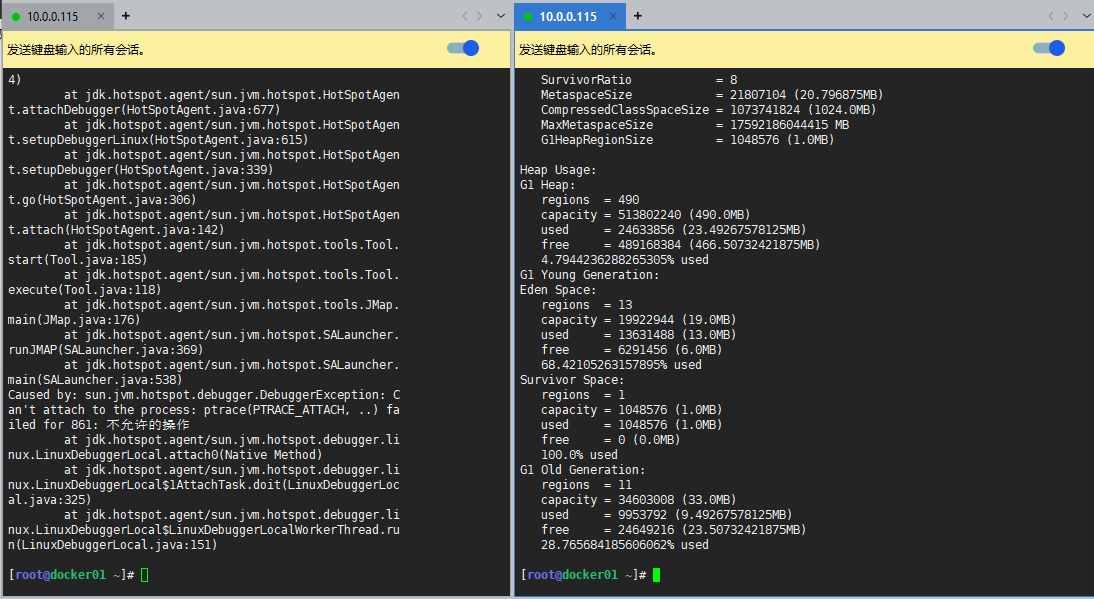This screenshot has width=1094, height=599.
Task: Open the tab list dropdown in left pane
Action: tap(499, 16)
